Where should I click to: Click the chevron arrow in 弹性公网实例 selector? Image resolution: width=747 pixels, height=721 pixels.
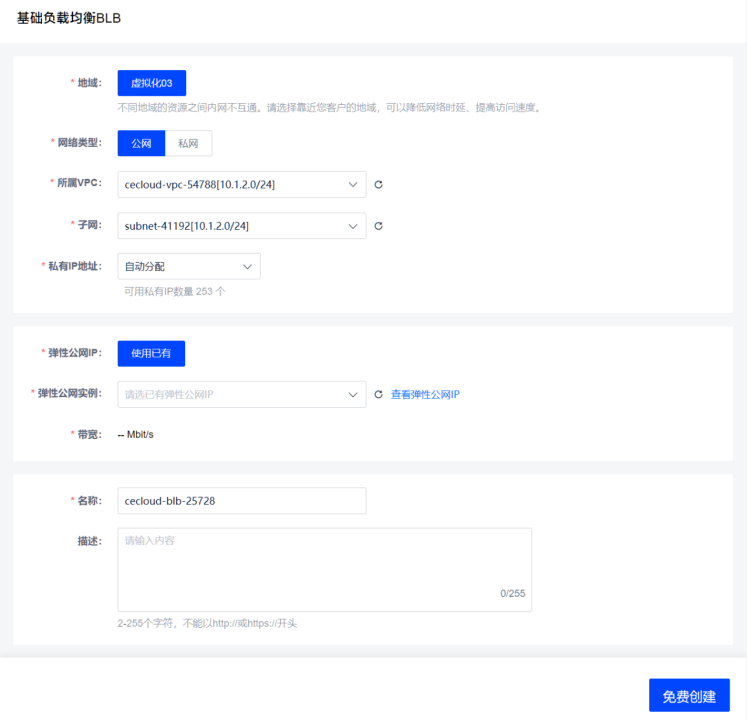pos(352,395)
